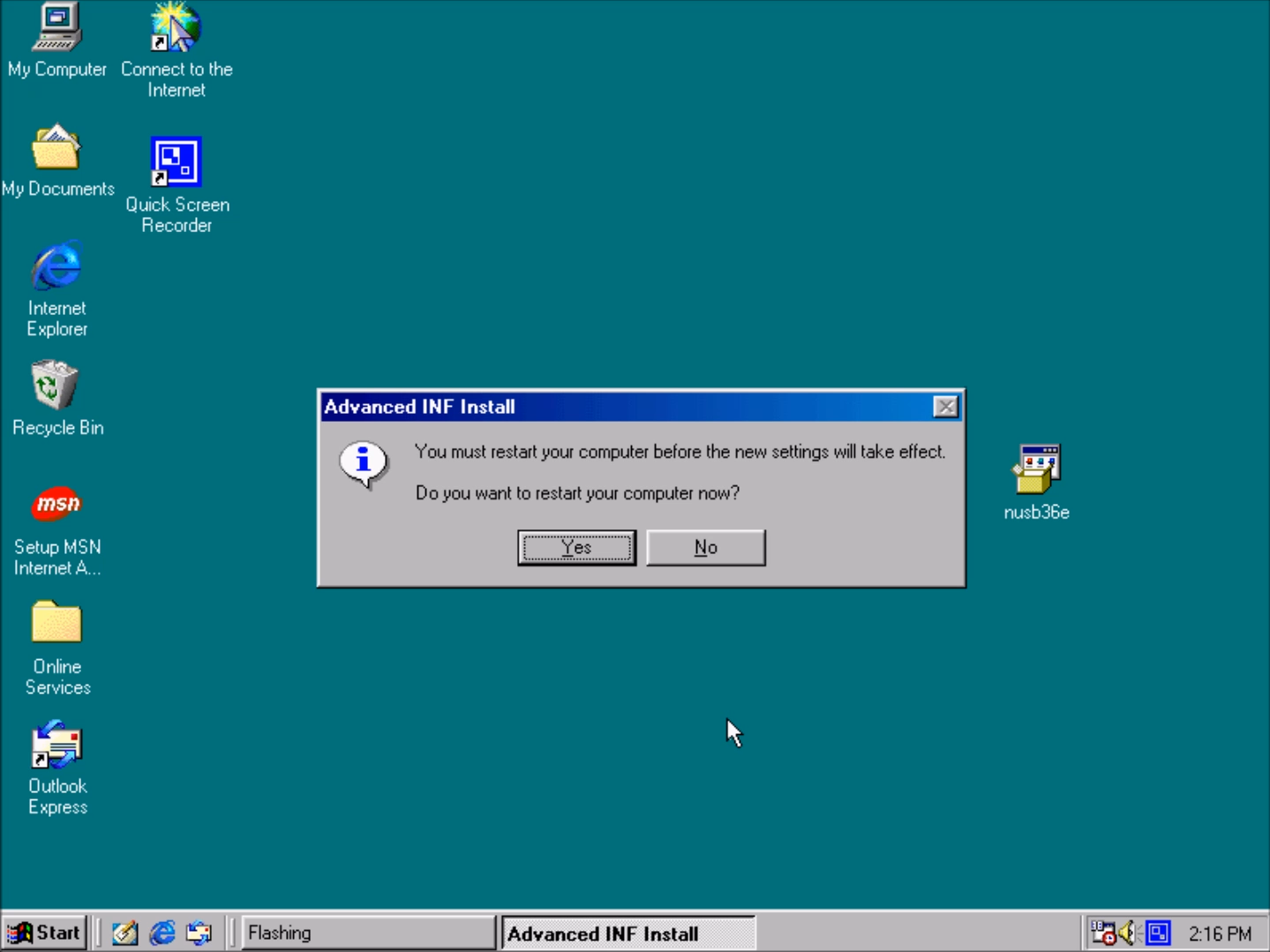Launch Internet Explorer from the desktop

coord(56,266)
